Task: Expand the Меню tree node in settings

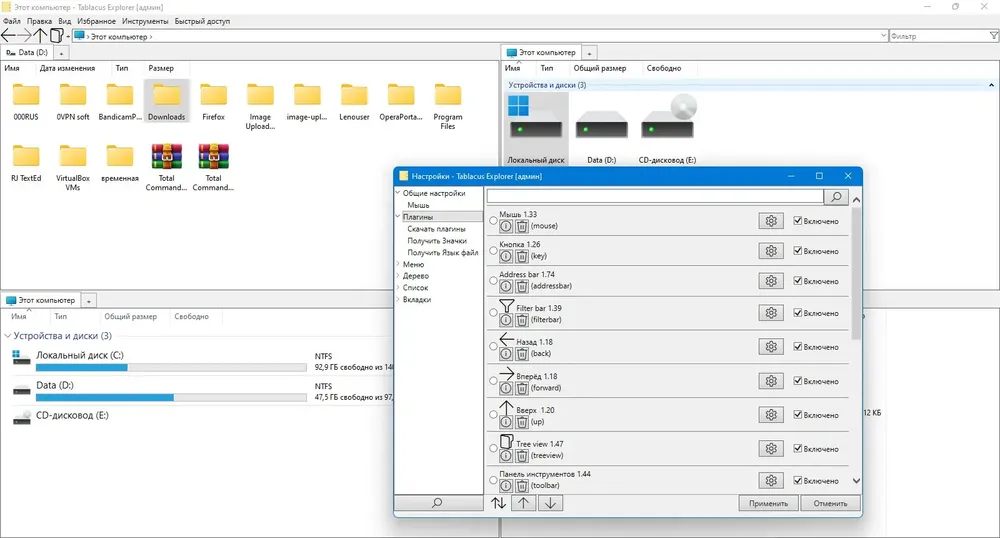Action: (x=398, y=264)
